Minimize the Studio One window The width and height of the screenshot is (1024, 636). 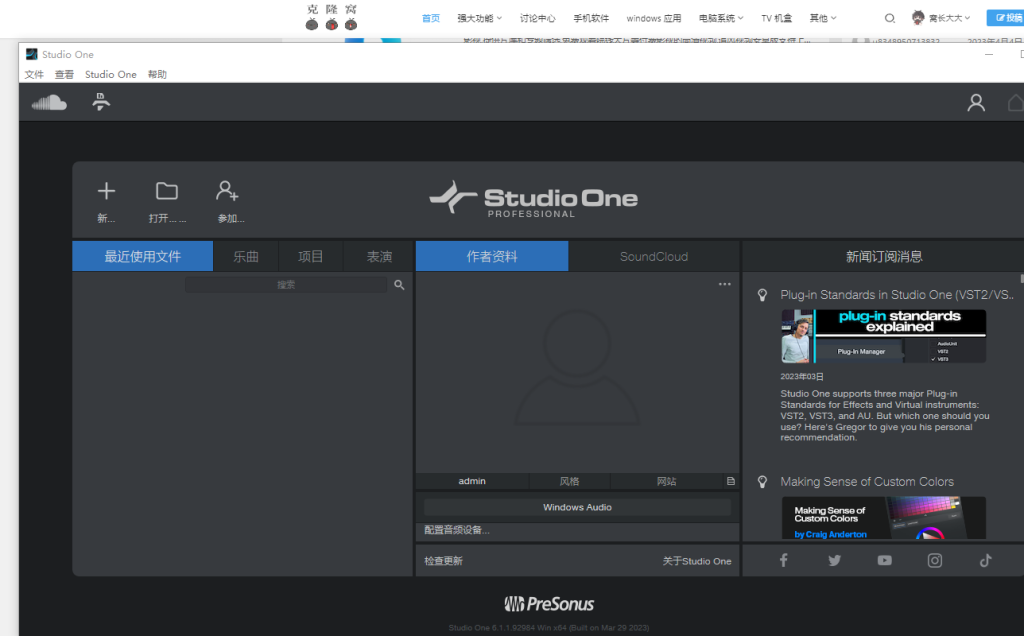tap(989, 54)
